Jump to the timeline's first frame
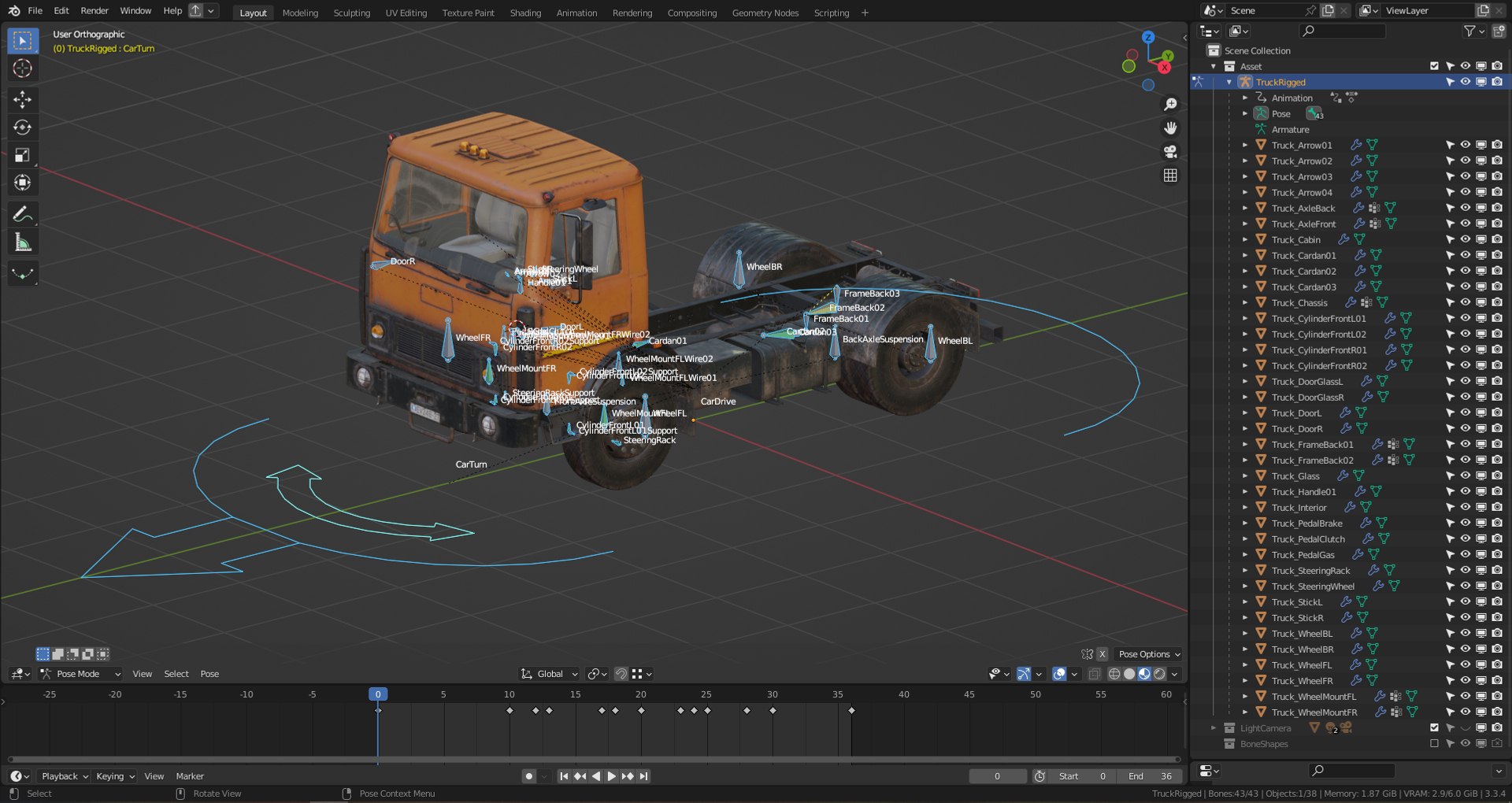Viewport: 1512px width, 803px height. pos(564,776)
